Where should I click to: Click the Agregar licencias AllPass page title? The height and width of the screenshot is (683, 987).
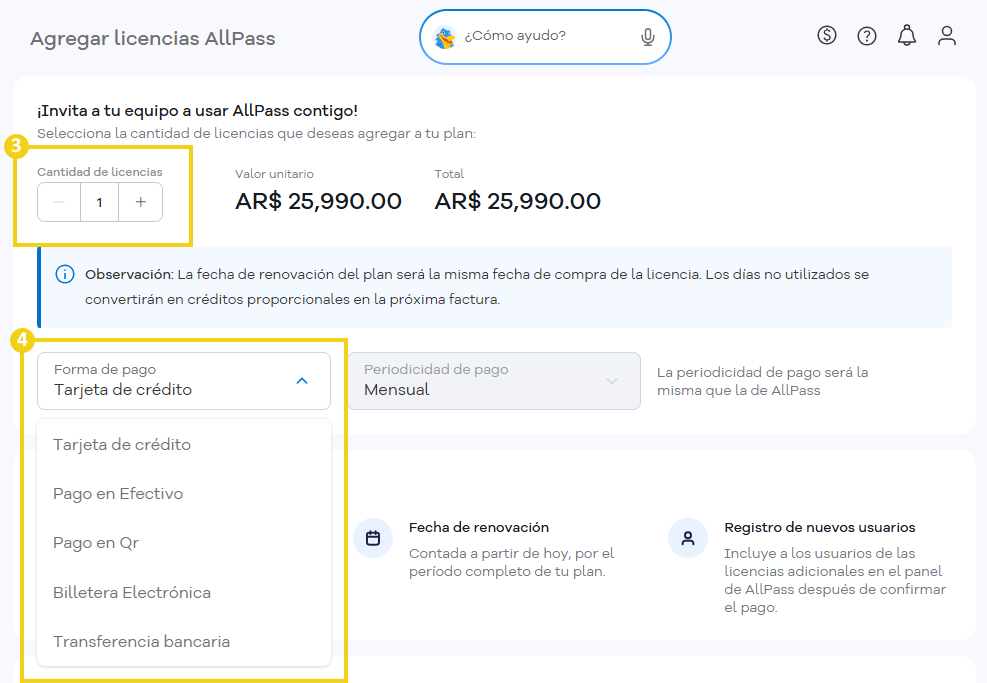153,38
